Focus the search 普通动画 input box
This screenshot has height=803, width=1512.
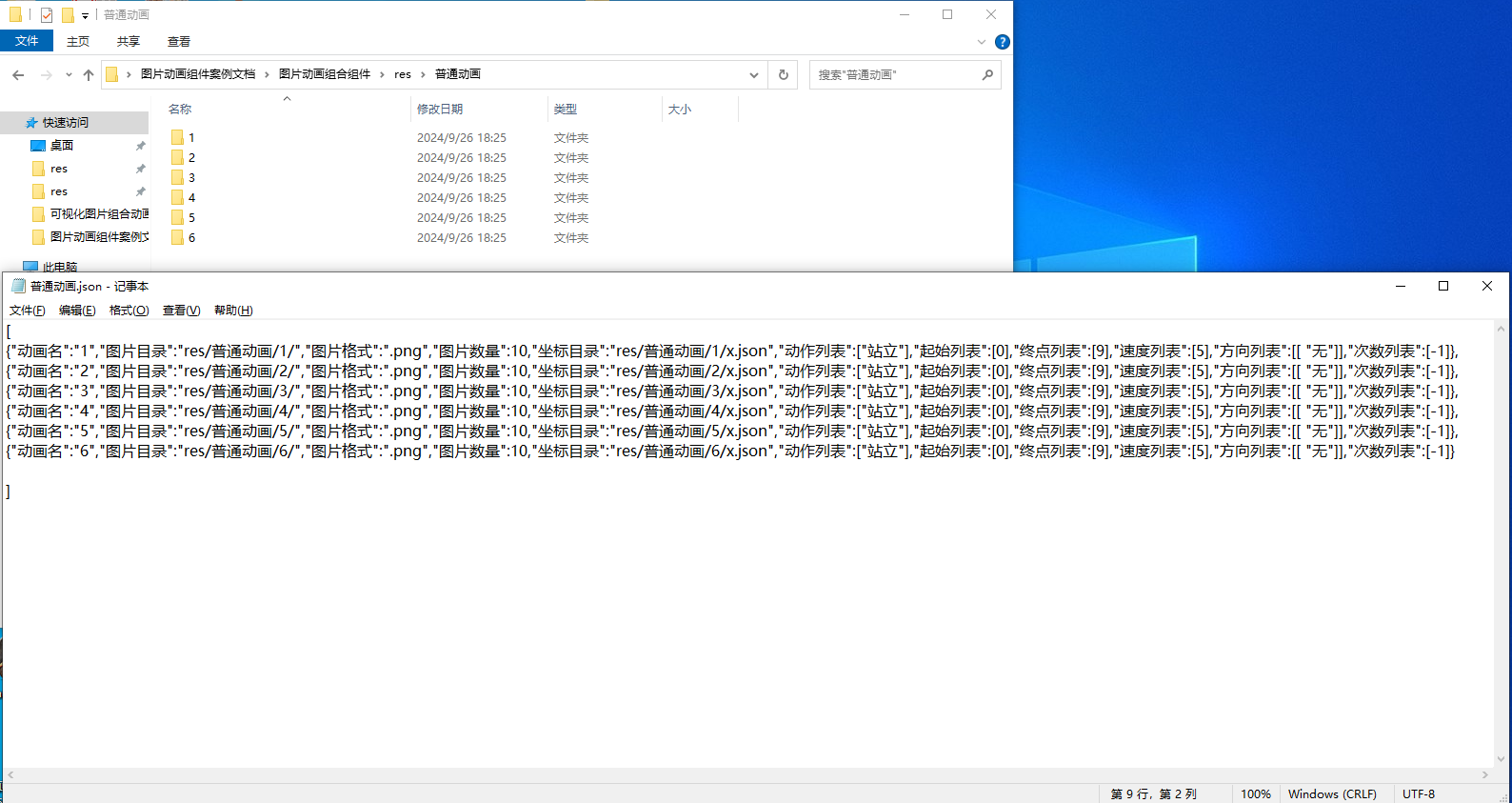tap(895, 74)
